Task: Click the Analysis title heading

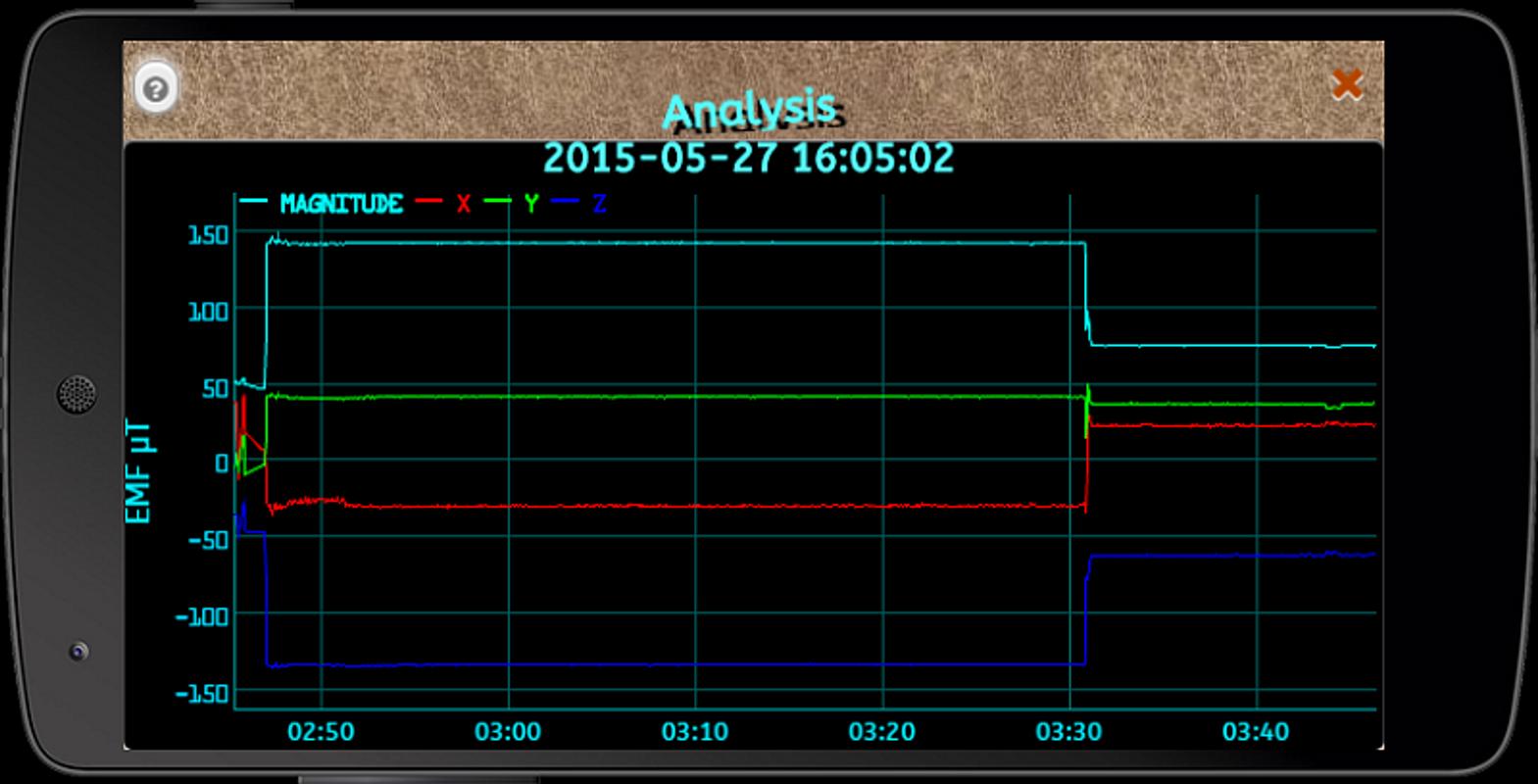Action: pos(750,110)
